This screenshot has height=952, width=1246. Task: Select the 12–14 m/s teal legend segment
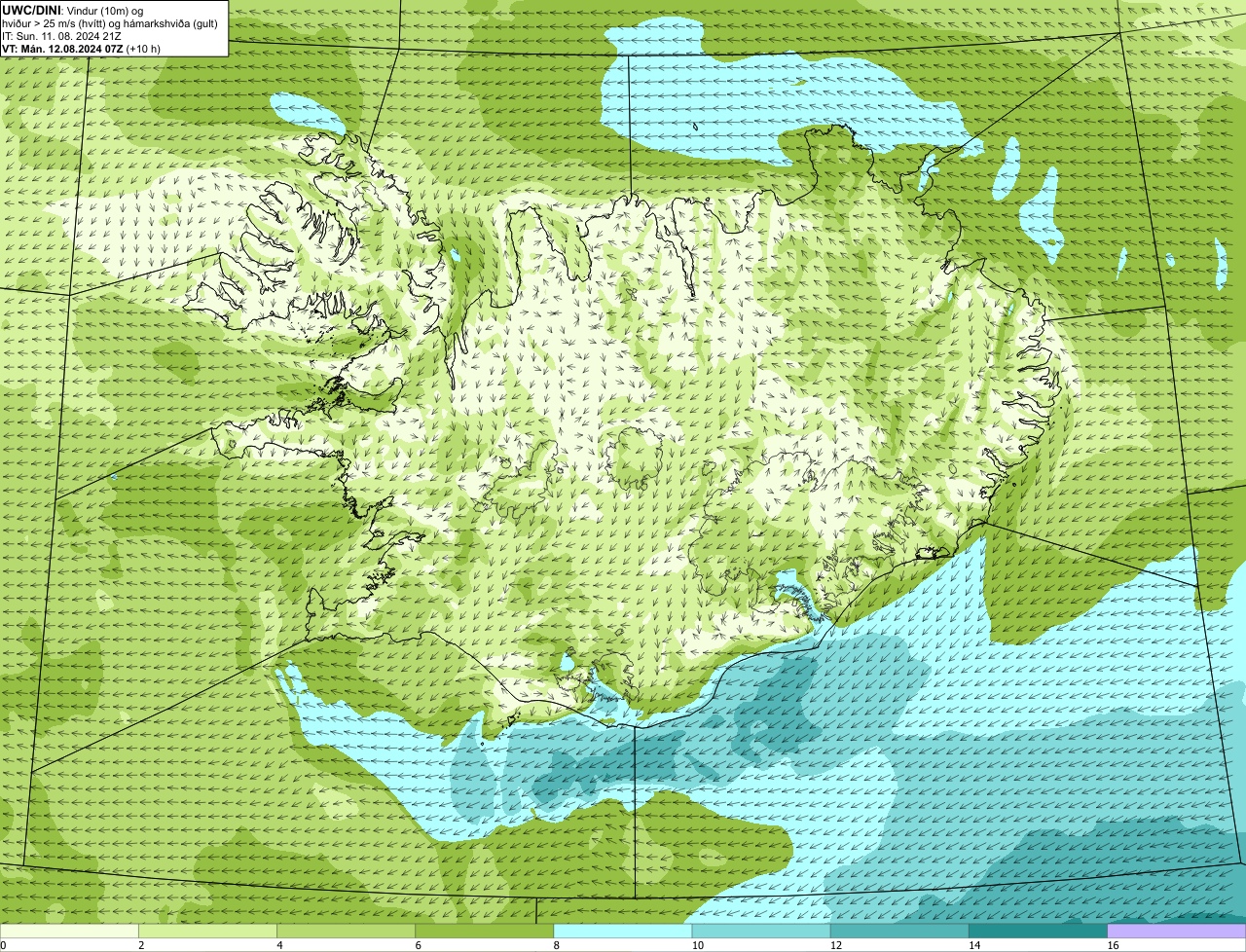899,932
